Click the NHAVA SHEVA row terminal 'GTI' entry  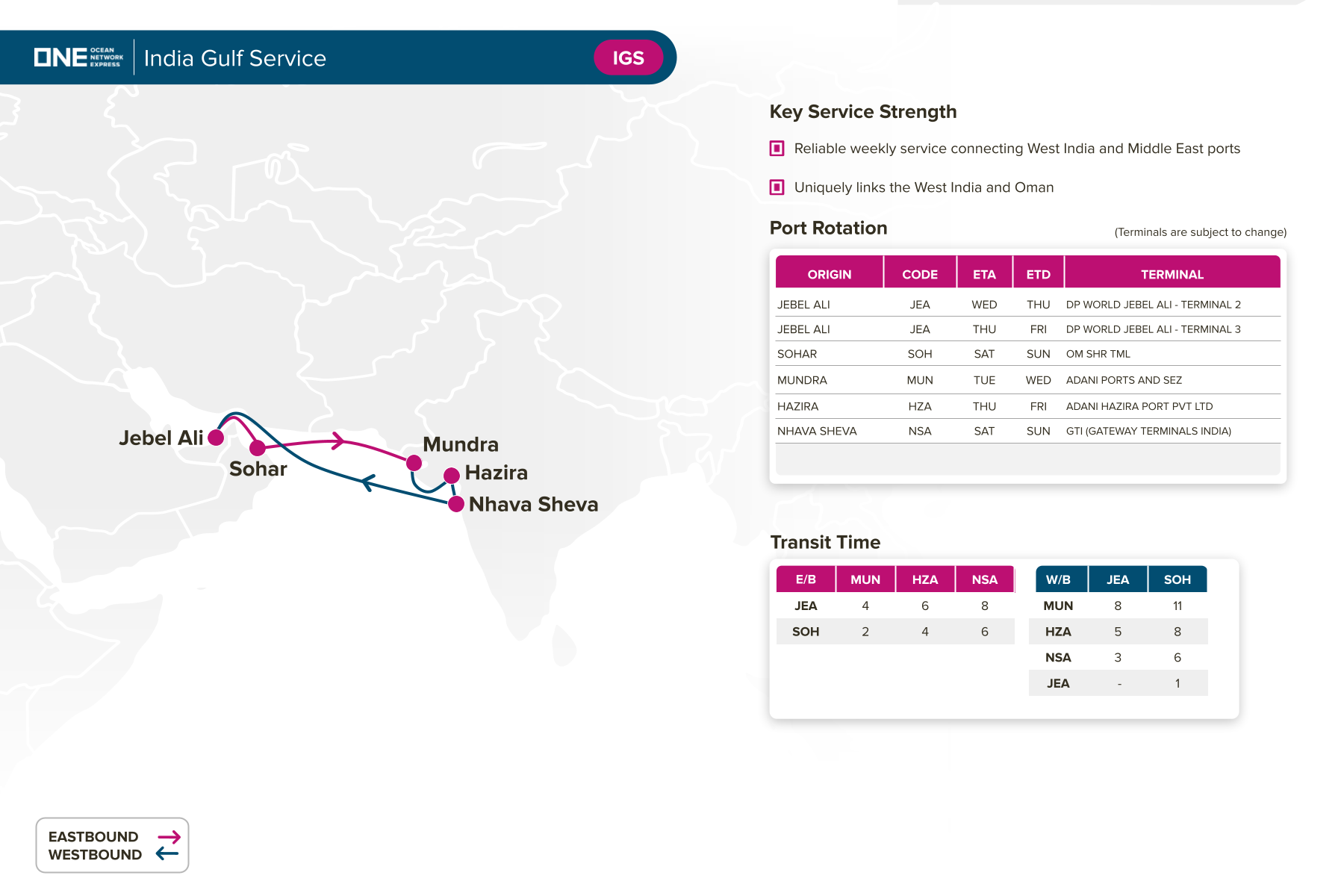pos(1148,431)
